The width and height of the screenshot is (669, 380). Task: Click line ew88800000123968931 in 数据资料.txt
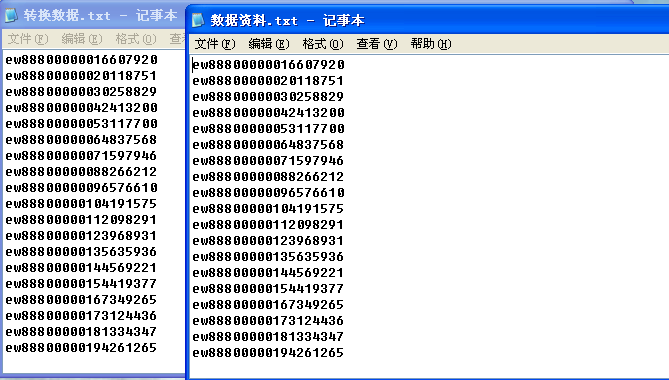click(x=268, y=241)
